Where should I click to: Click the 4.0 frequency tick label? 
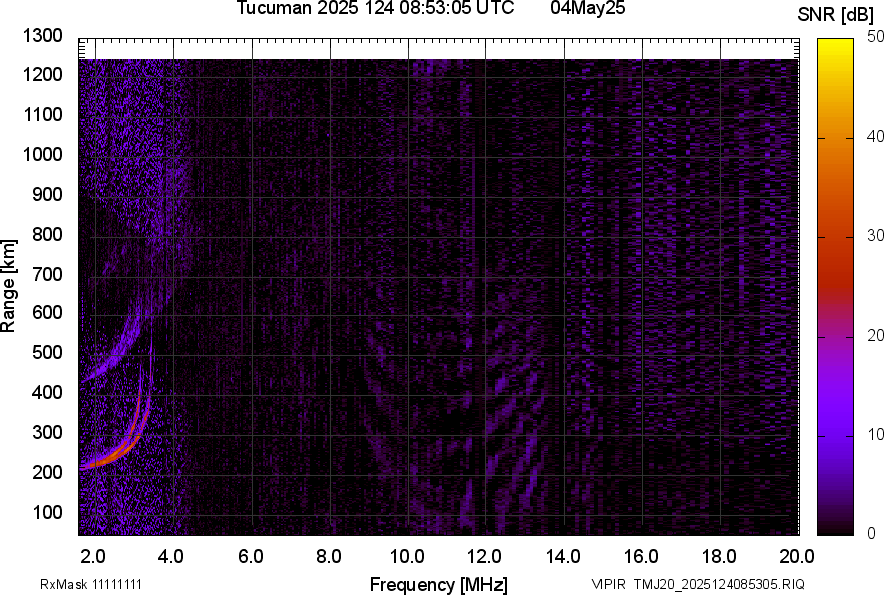coord(171,557)
